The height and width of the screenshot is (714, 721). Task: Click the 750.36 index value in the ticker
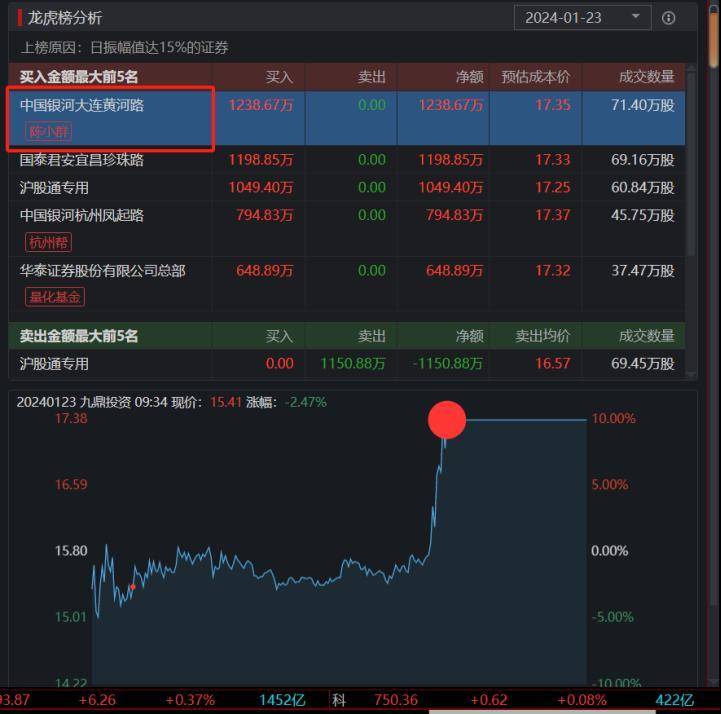tap(395, 700)
